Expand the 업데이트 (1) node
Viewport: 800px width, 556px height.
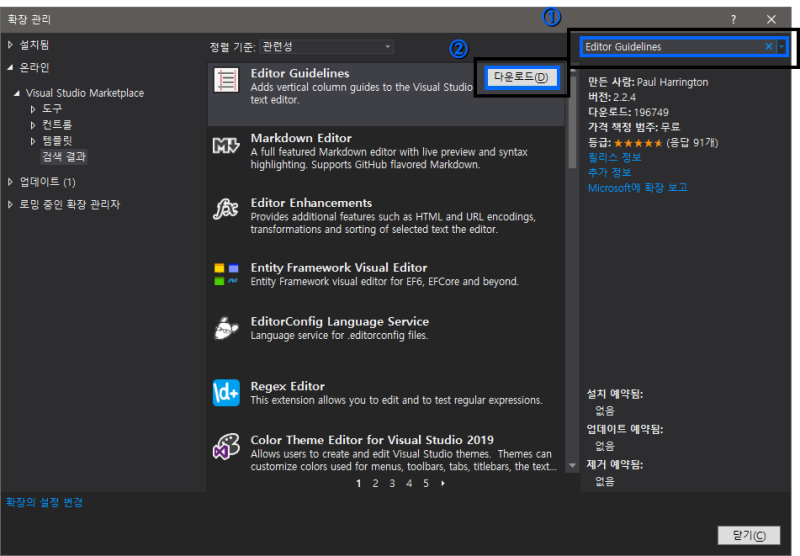coord(10,182)
